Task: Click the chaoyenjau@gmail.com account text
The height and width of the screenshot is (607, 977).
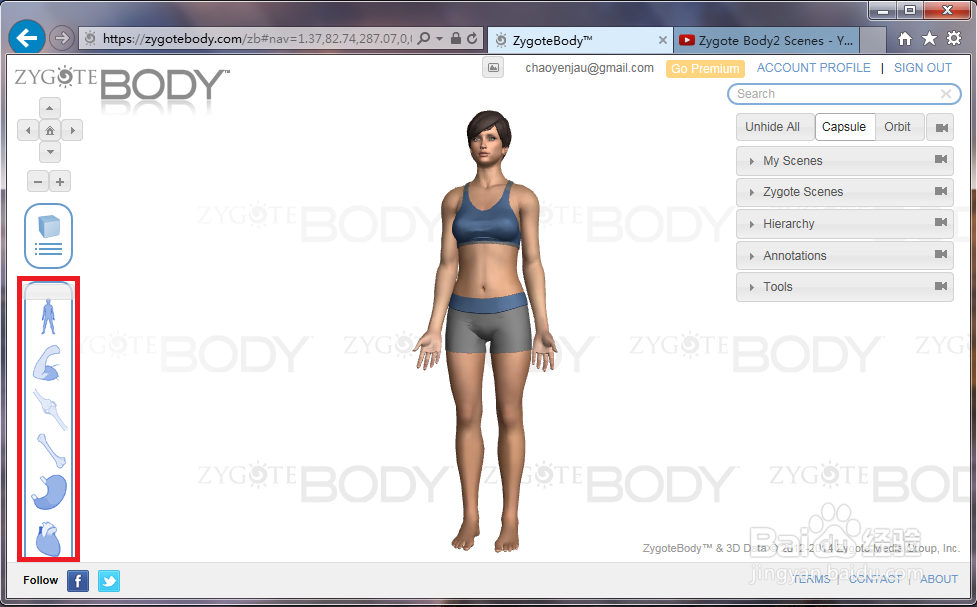Action: tap(589, 68)
